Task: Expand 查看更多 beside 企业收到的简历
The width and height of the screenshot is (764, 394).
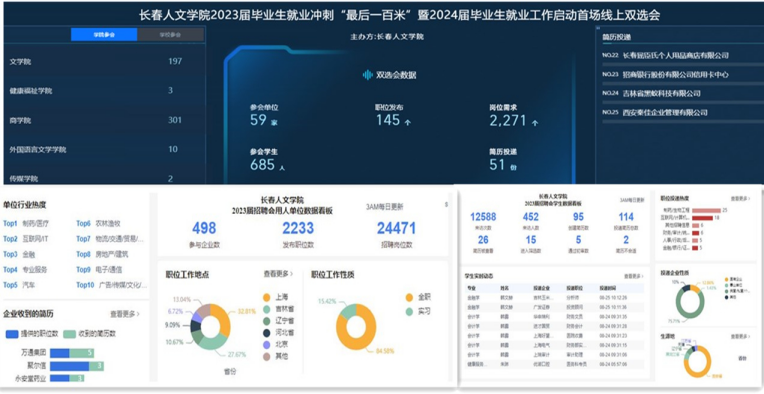Action: pyautogui.click(x=125, y=314)
